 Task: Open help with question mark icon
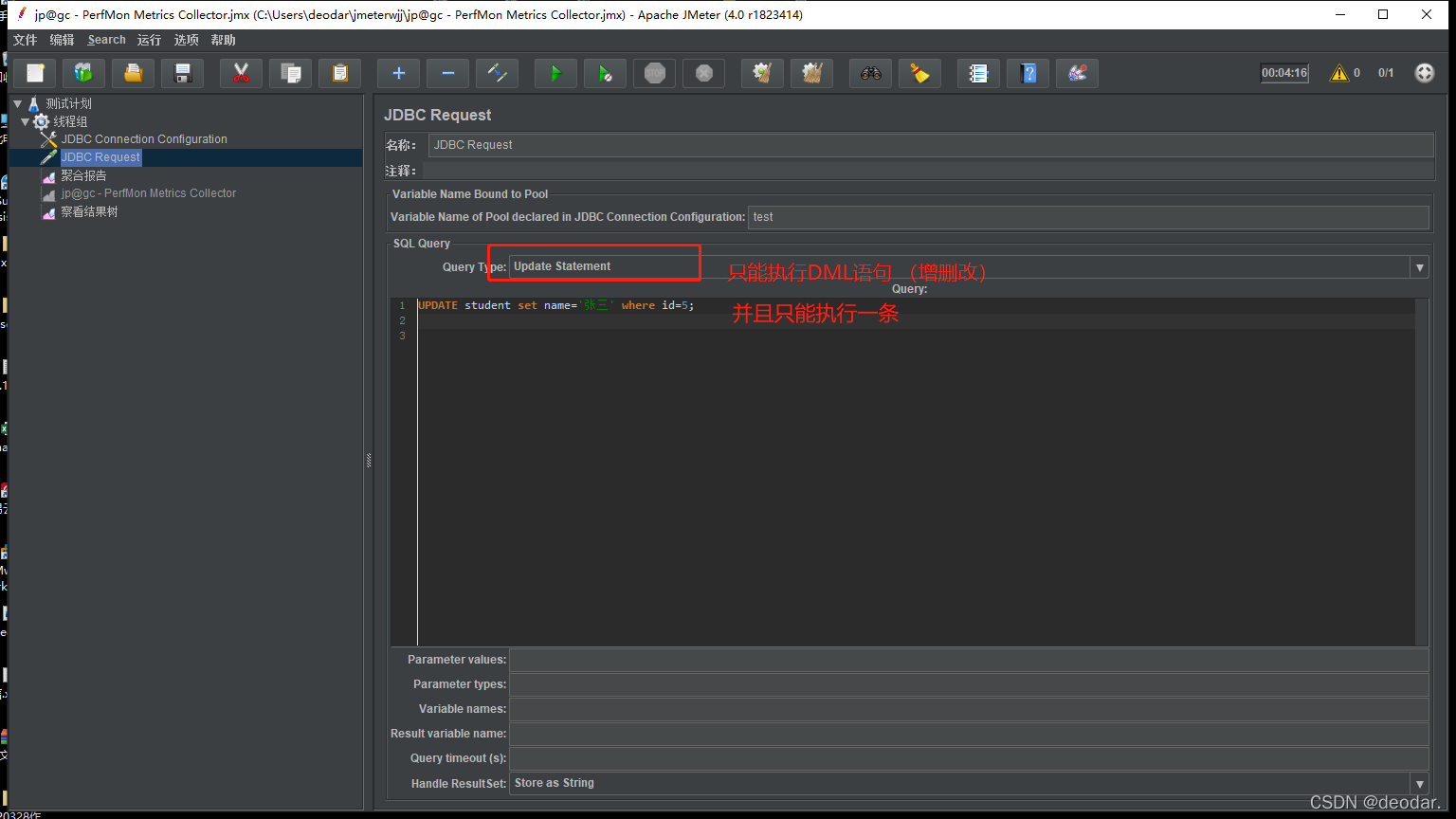pos(1028,73)
